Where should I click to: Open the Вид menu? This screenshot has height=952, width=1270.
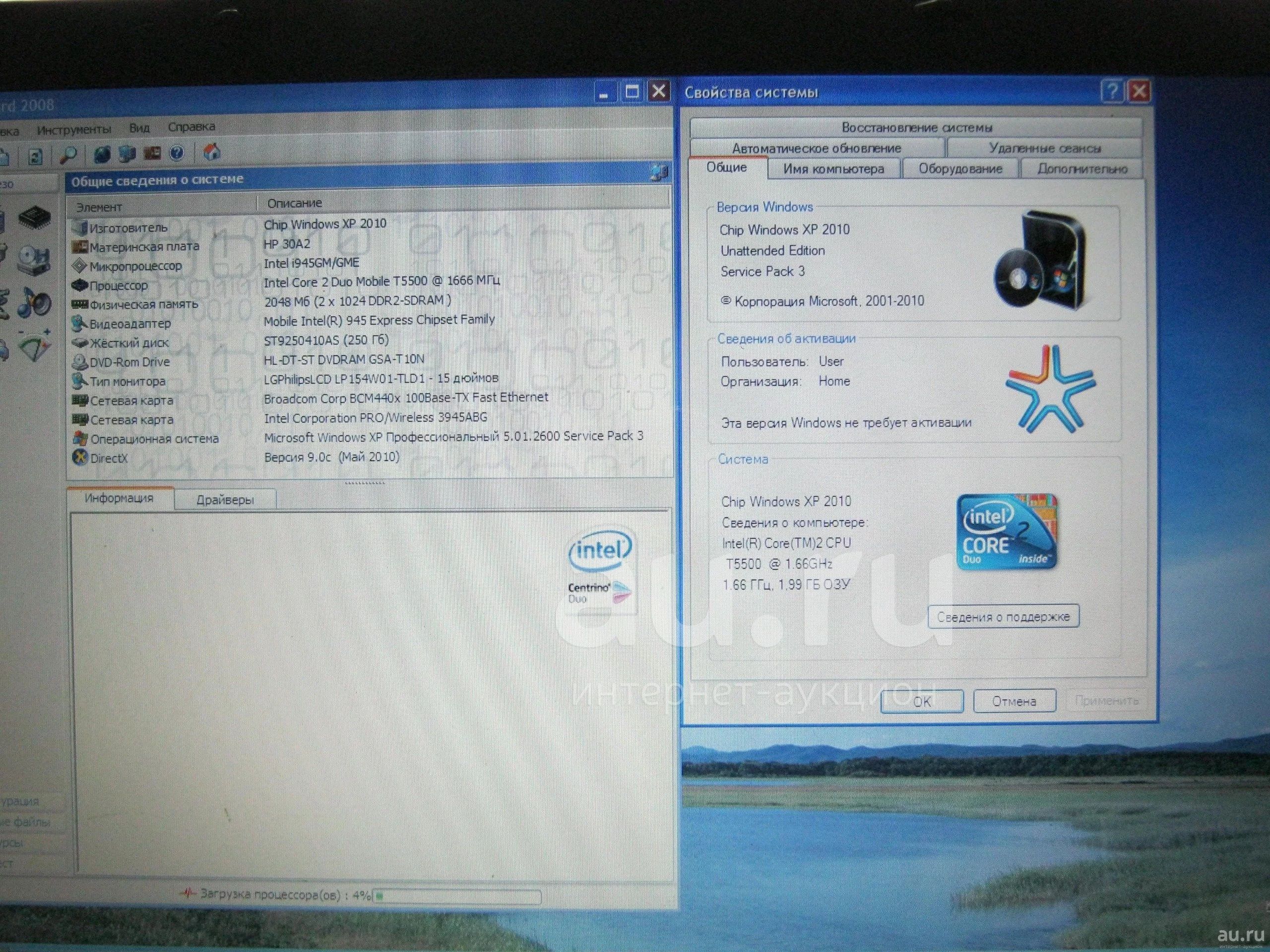[139, 127]
